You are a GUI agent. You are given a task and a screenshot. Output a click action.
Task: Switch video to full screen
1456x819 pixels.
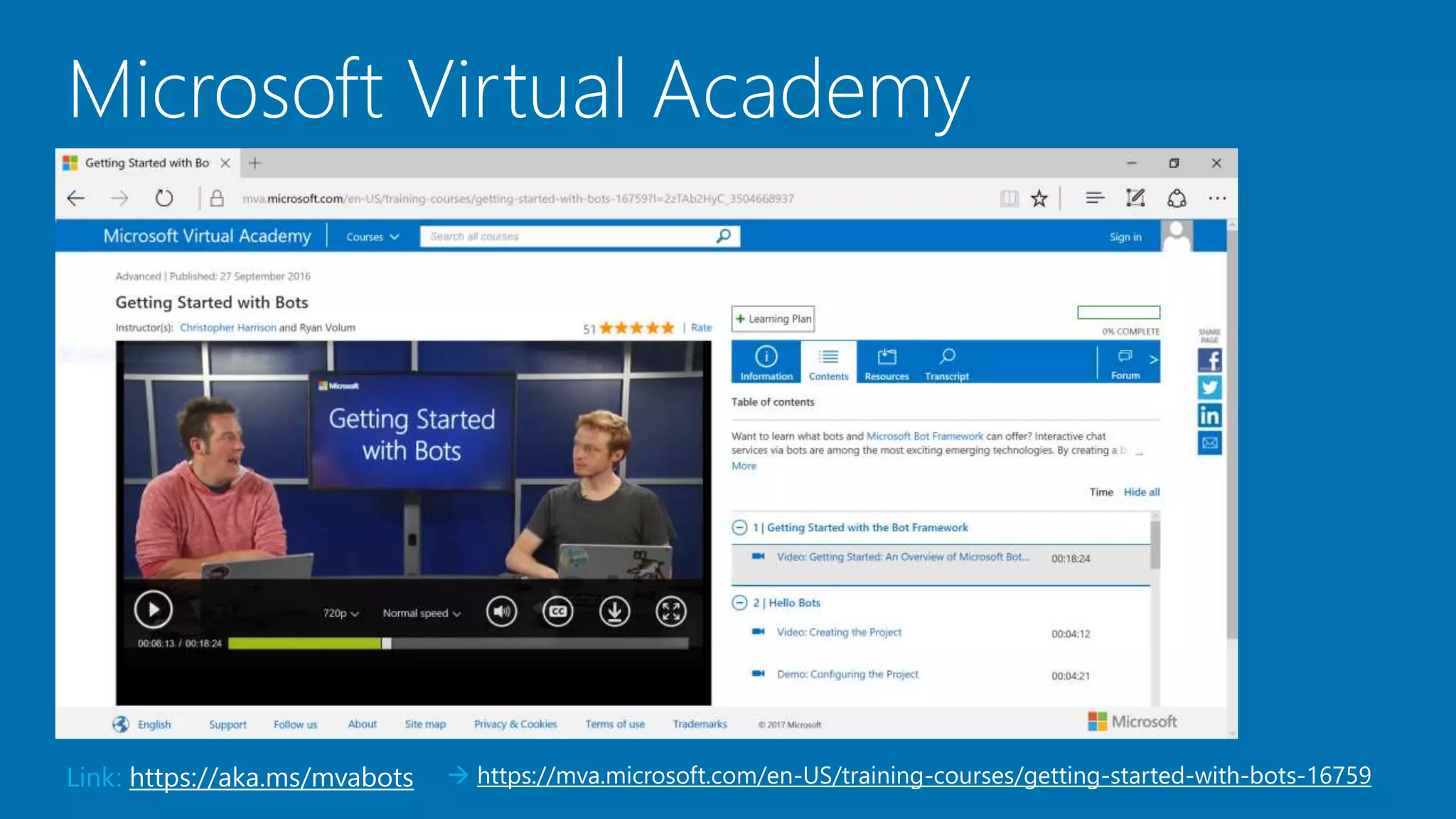pos(670,611)
